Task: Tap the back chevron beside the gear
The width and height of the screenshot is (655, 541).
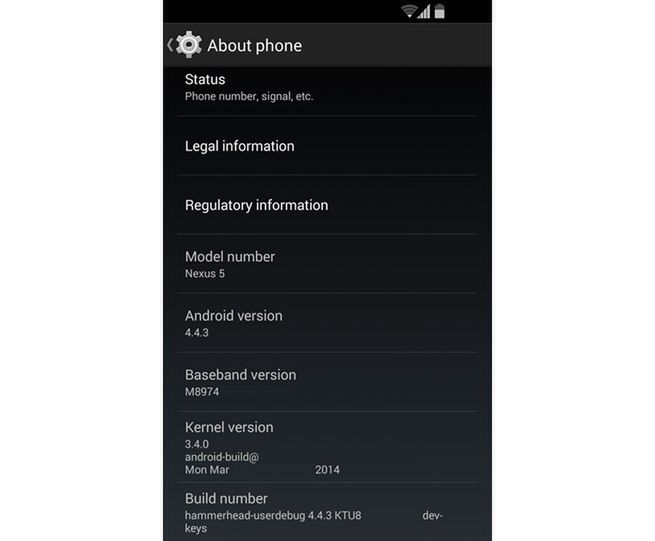Action: pyautogui.click(x=170, y=45)
